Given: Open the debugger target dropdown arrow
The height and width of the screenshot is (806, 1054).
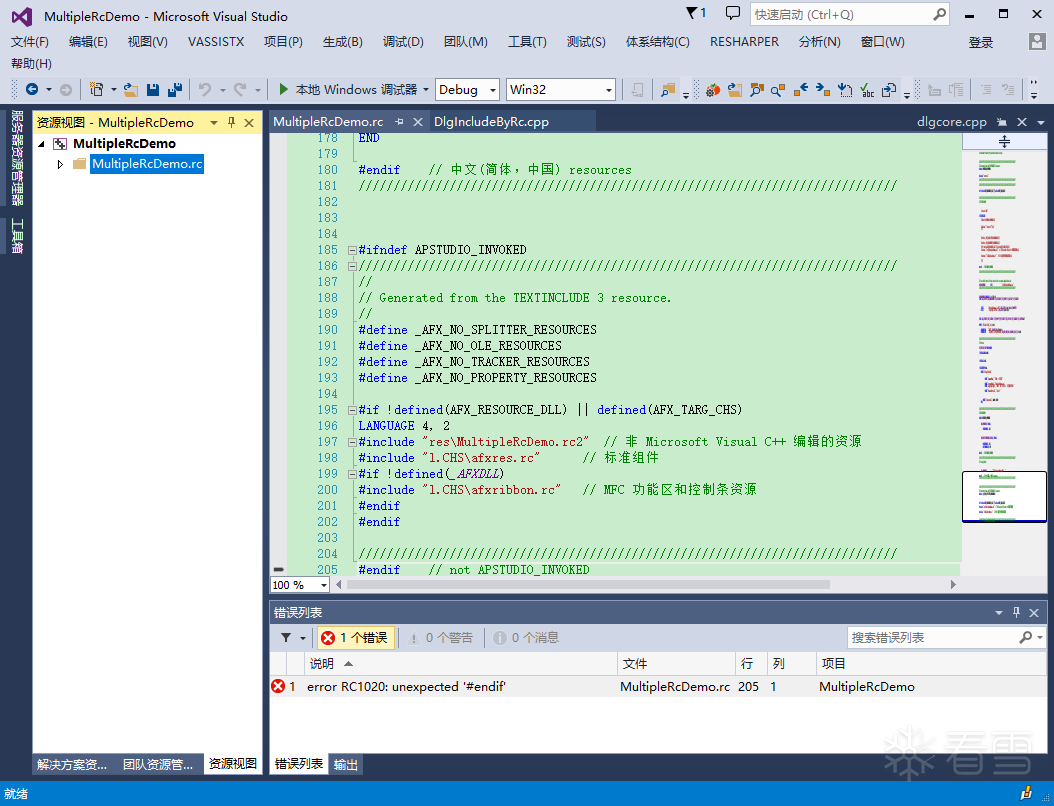Looking at the screenshot, I should tap(425, 89).
